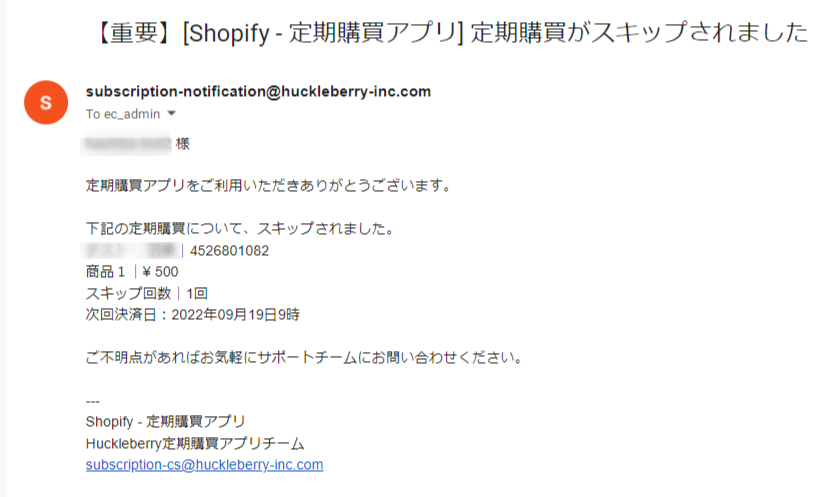Click the orange S sender avatar

click(45, 103)
